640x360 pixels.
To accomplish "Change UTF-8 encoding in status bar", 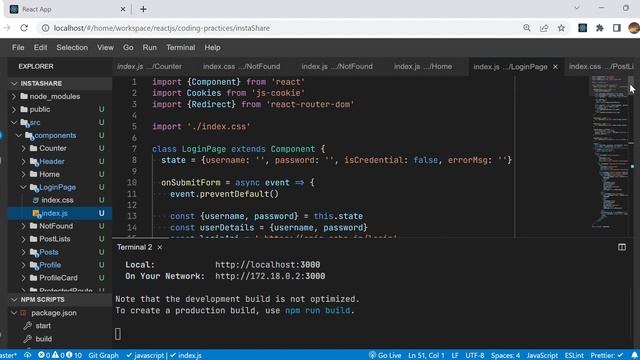I will (x=475, y=355).
